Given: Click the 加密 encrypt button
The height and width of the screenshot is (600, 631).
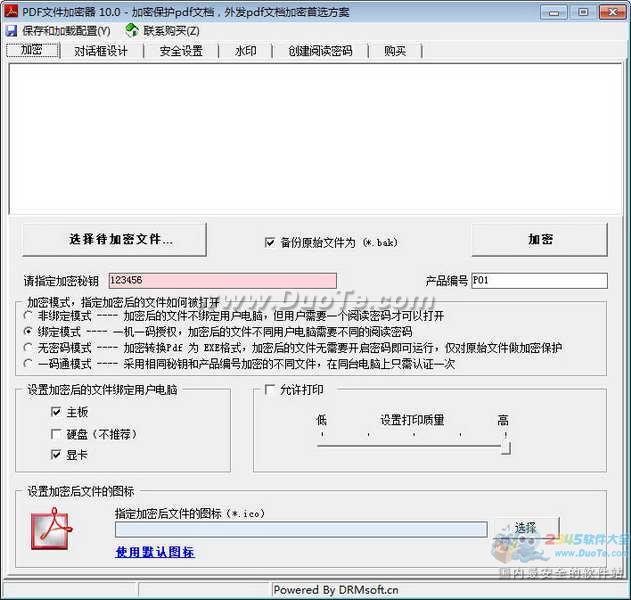Looking at the screenshot, I should (541, 240).
